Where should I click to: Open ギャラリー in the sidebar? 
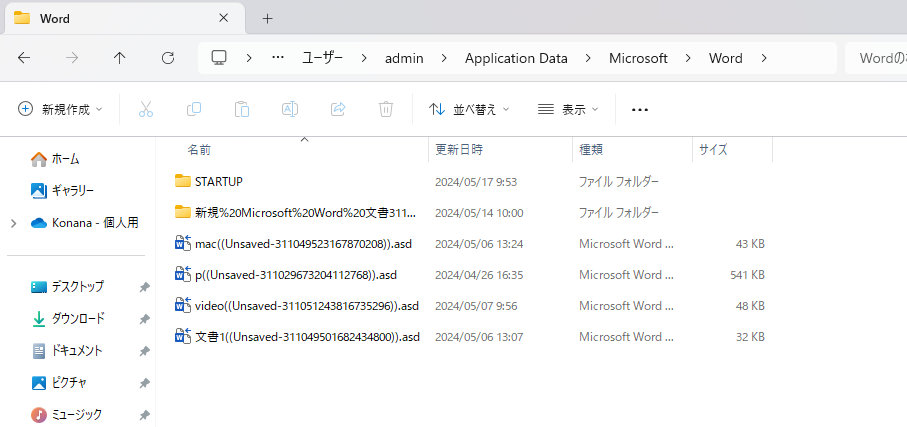[62, 190]
